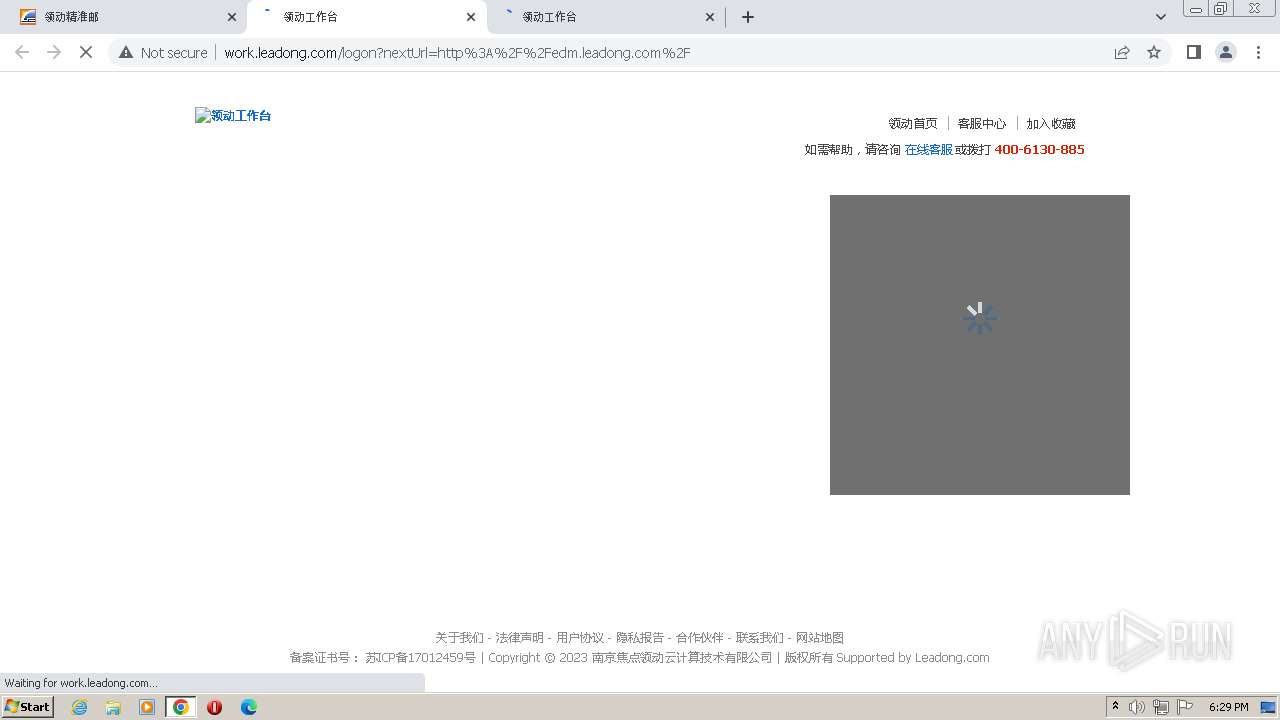Screen dimensions: 1280x720
Task: Open Action Center flag icon
Action: coord(1185,707)
